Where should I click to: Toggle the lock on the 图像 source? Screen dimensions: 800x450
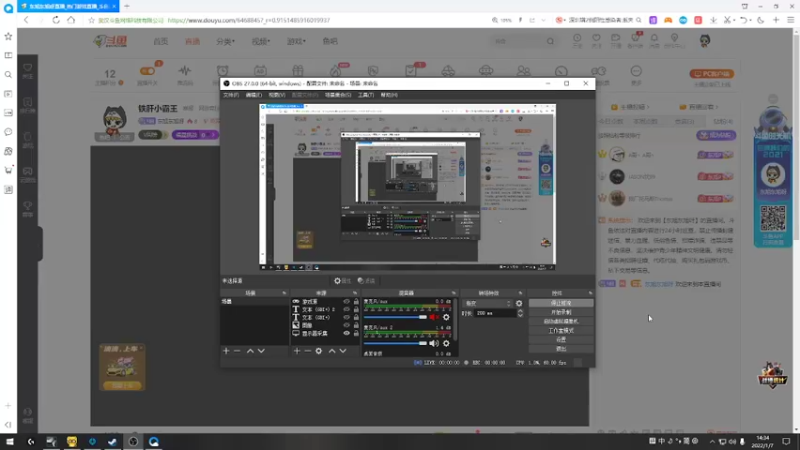click(356, 326)
